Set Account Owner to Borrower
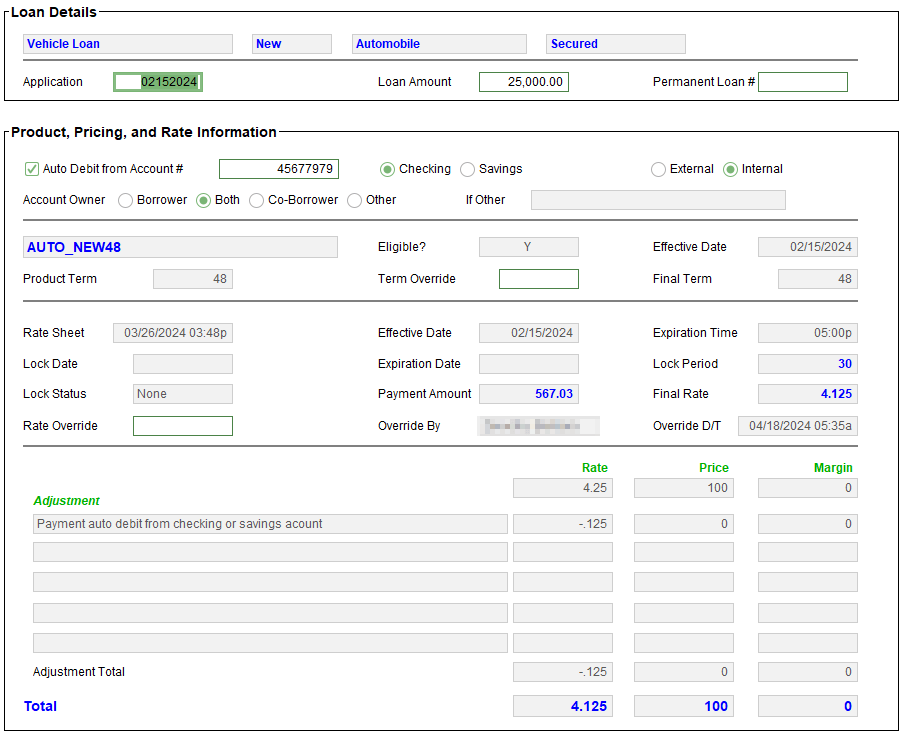 126,200
